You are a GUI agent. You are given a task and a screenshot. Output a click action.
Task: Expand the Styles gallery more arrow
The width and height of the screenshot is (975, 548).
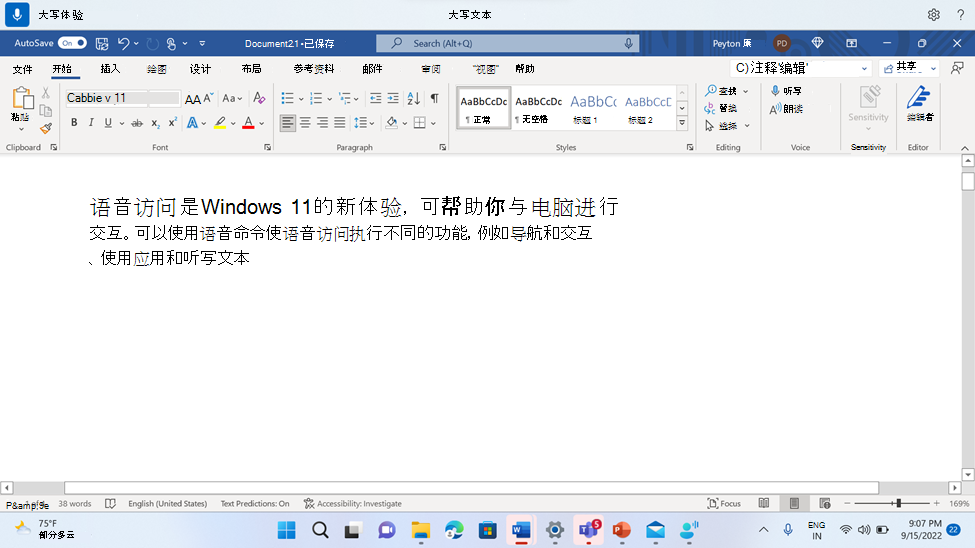[x=682, y=123]
